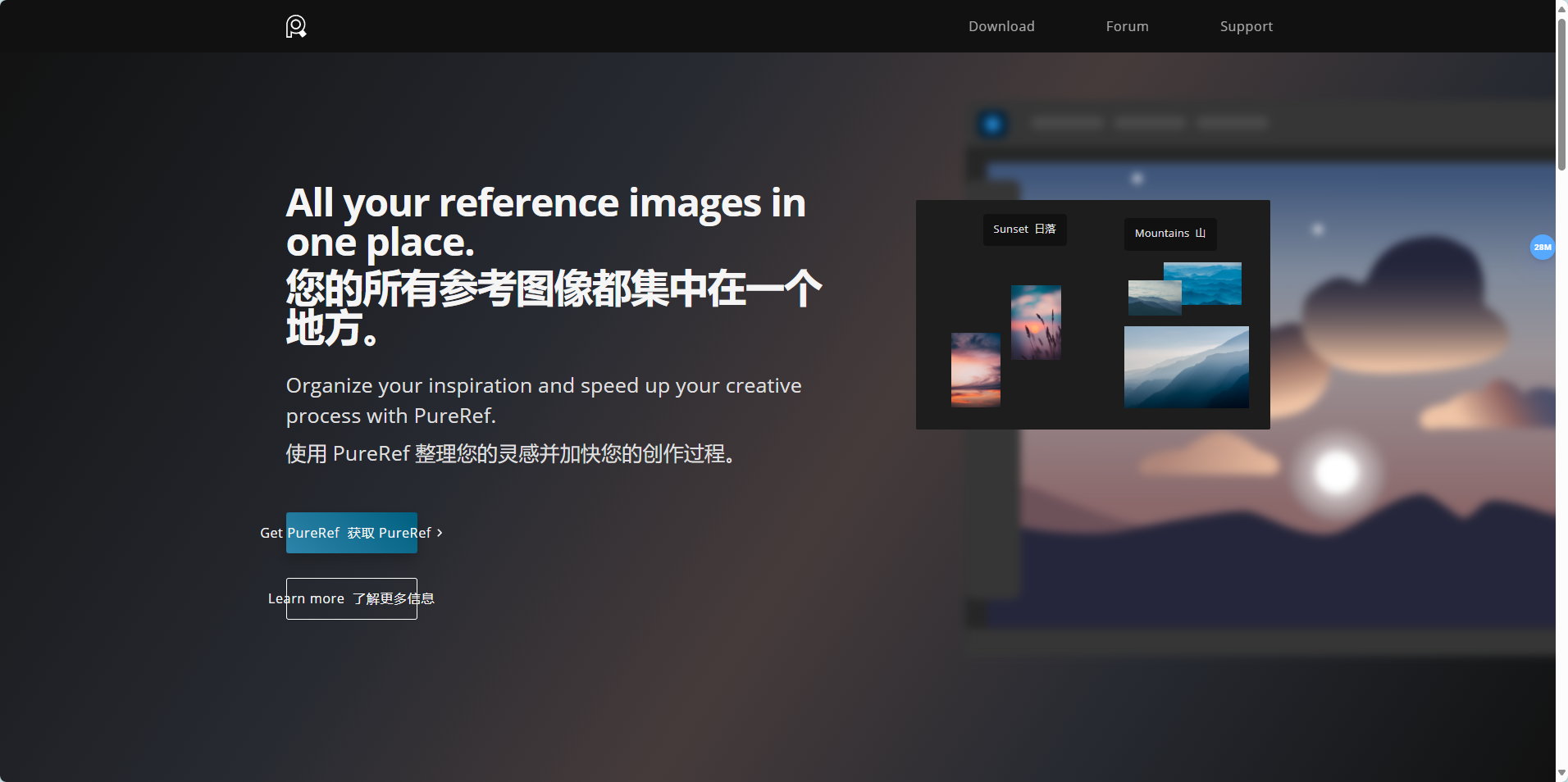Select the pink sunset sky thumbnail
The image size is (1568, 782).
pyautogui.click(x=976, y=370)
